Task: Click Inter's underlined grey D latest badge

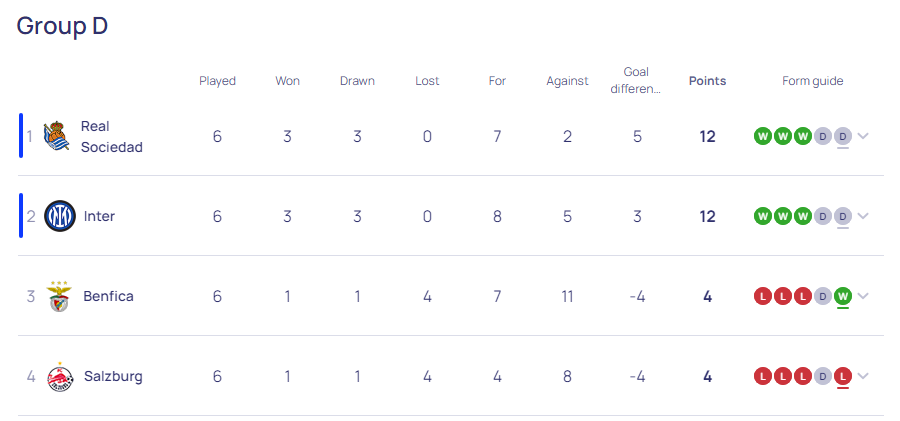Action: [843, 216]
